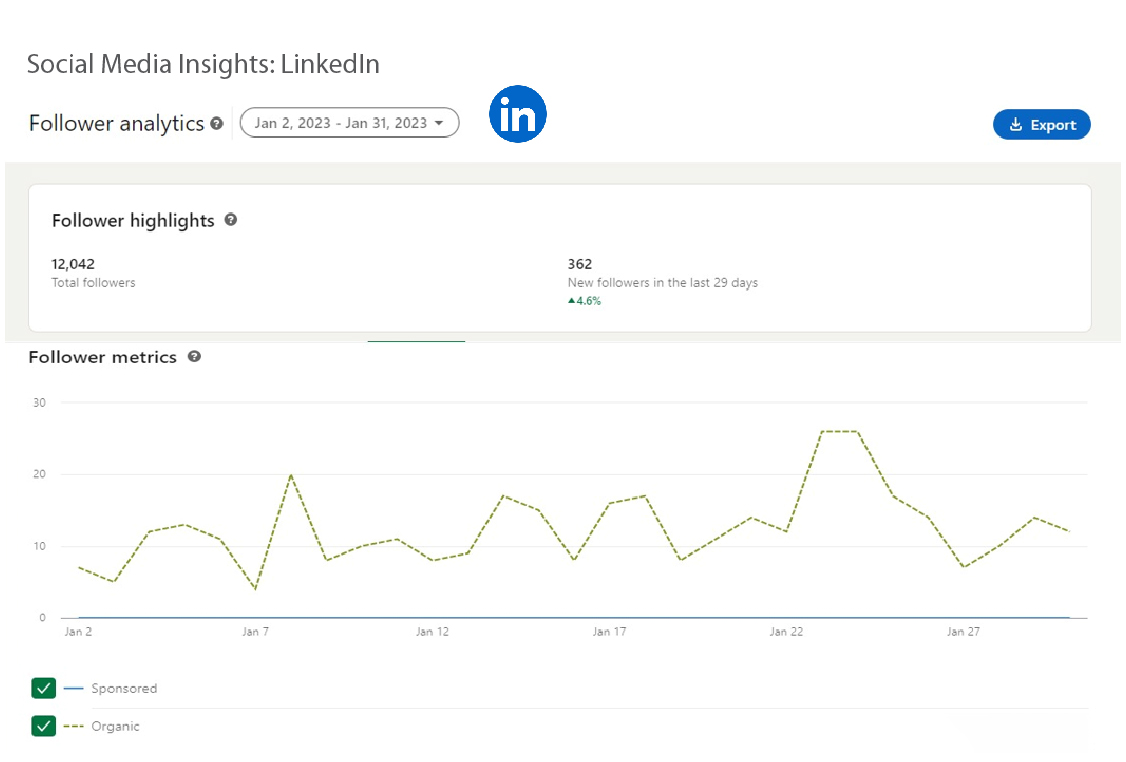This screenshot has height=762, width=1126.
Task: Click the green growth triangle by 4.6%
Action: (572, 301)
